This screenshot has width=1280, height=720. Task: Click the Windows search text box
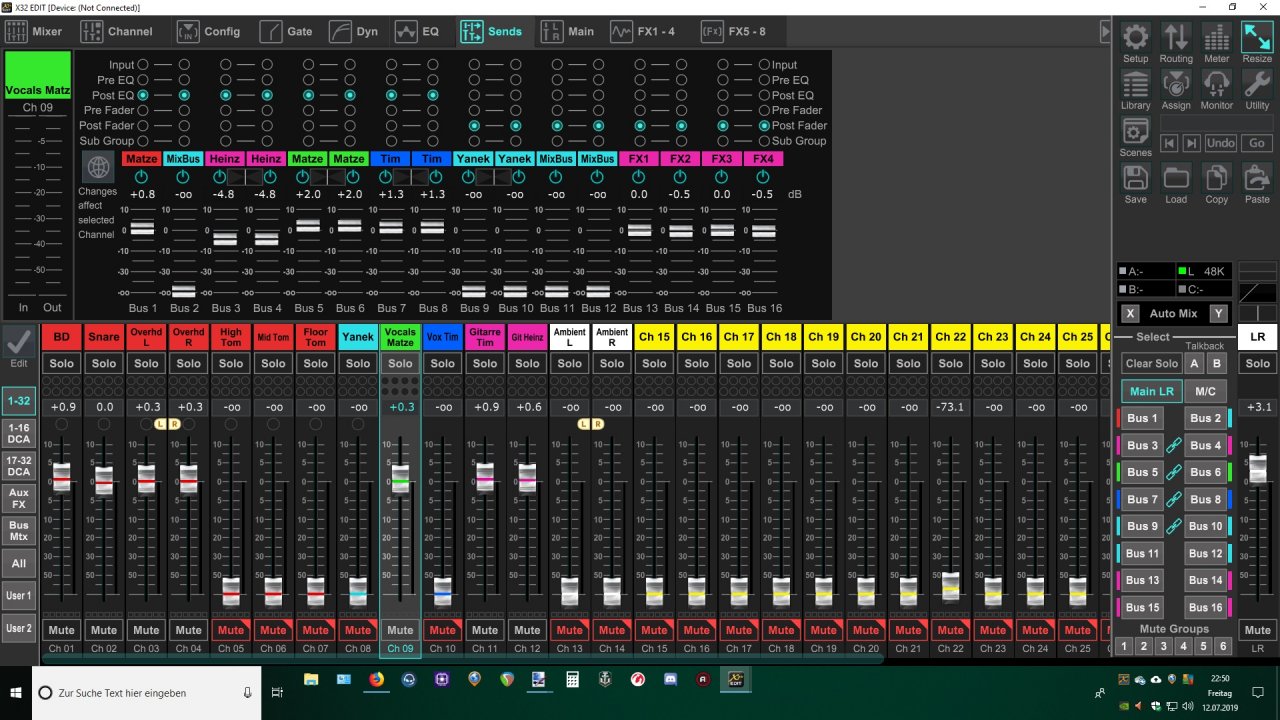pos(146,692)
